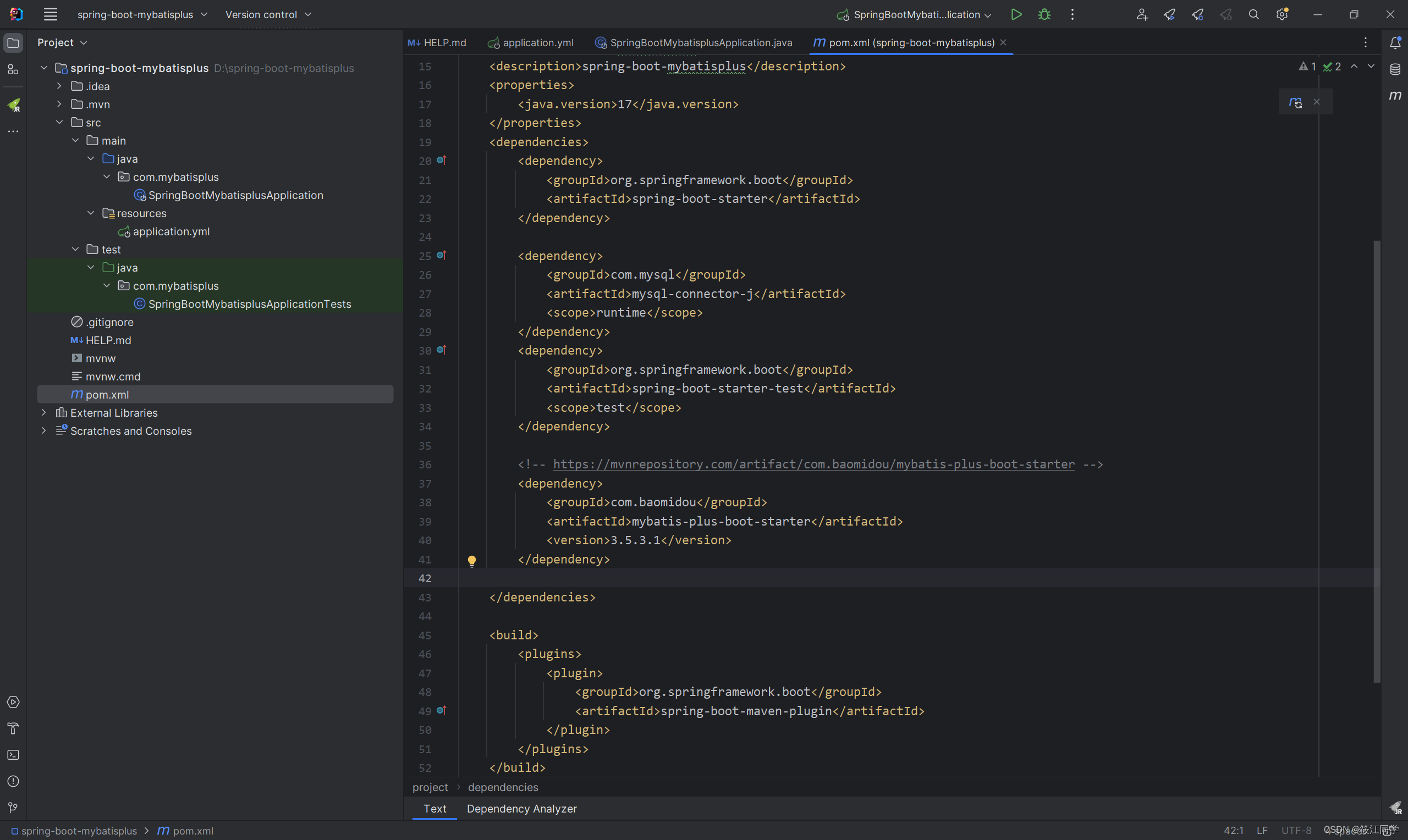Open Build hammer tool window

coord(13,728)
